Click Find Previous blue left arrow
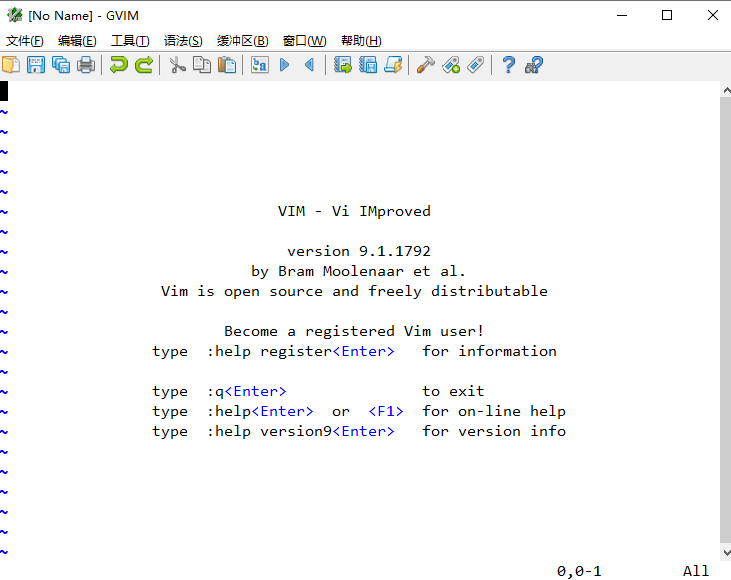The width and height of the screenshot is (731, 580). click(x=309, y=65)
